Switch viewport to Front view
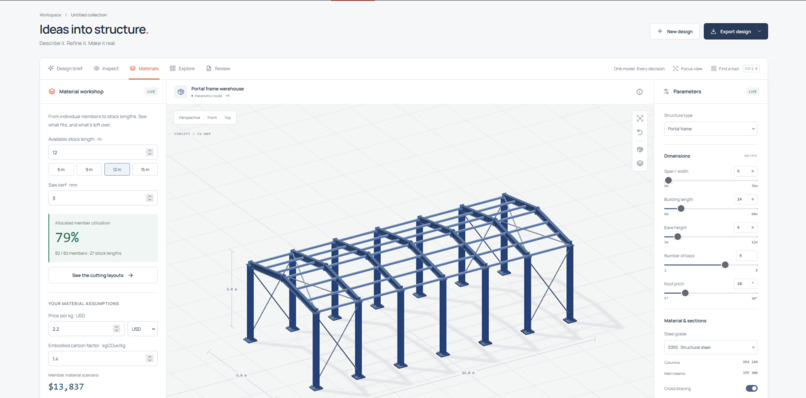This screenshot has height=398, width=806. point(212,118)
